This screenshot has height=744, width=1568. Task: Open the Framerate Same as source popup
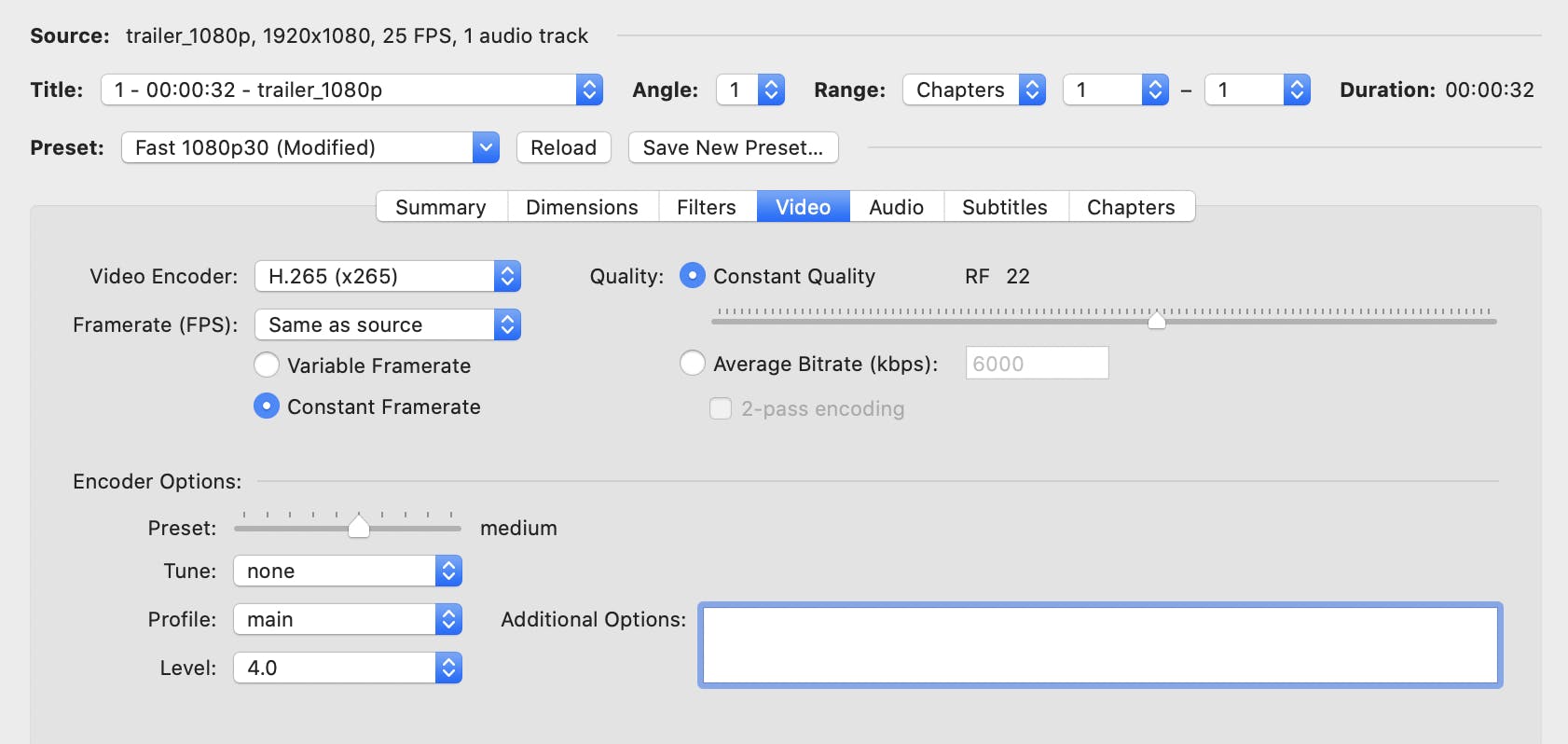tap(387, 325)
